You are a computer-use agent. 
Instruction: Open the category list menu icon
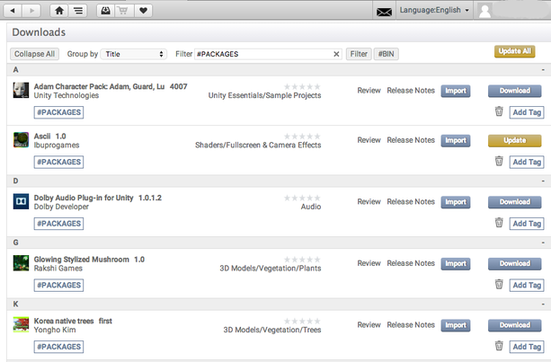[78, 11]
